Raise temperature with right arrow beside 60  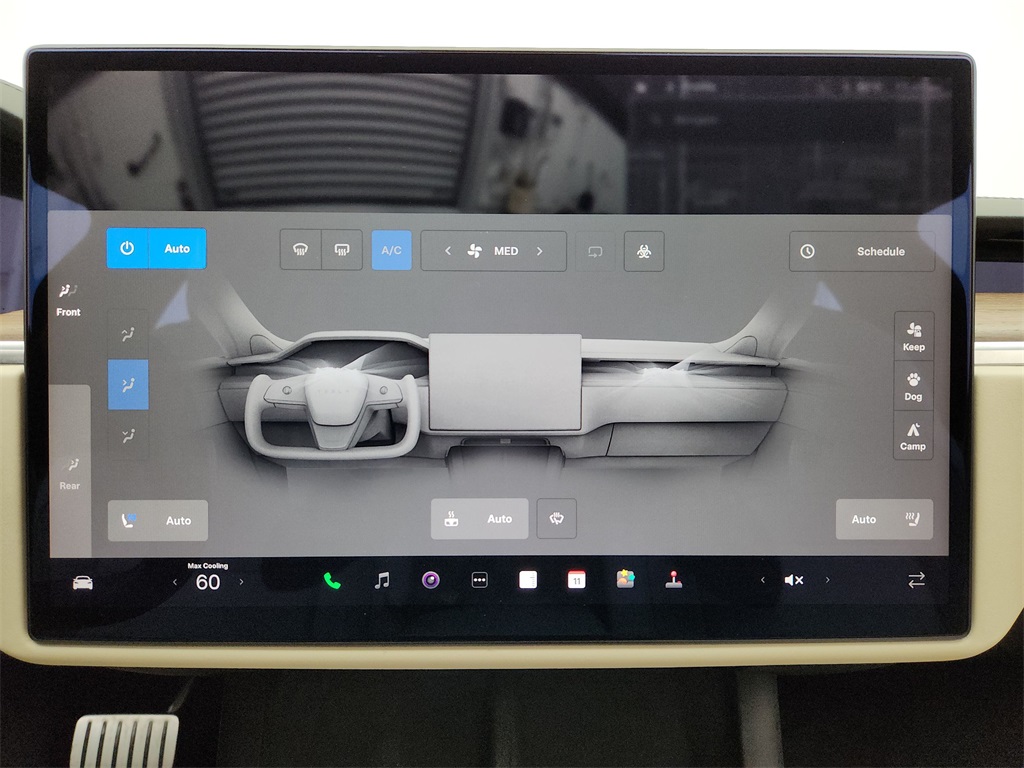coord(242,581)
